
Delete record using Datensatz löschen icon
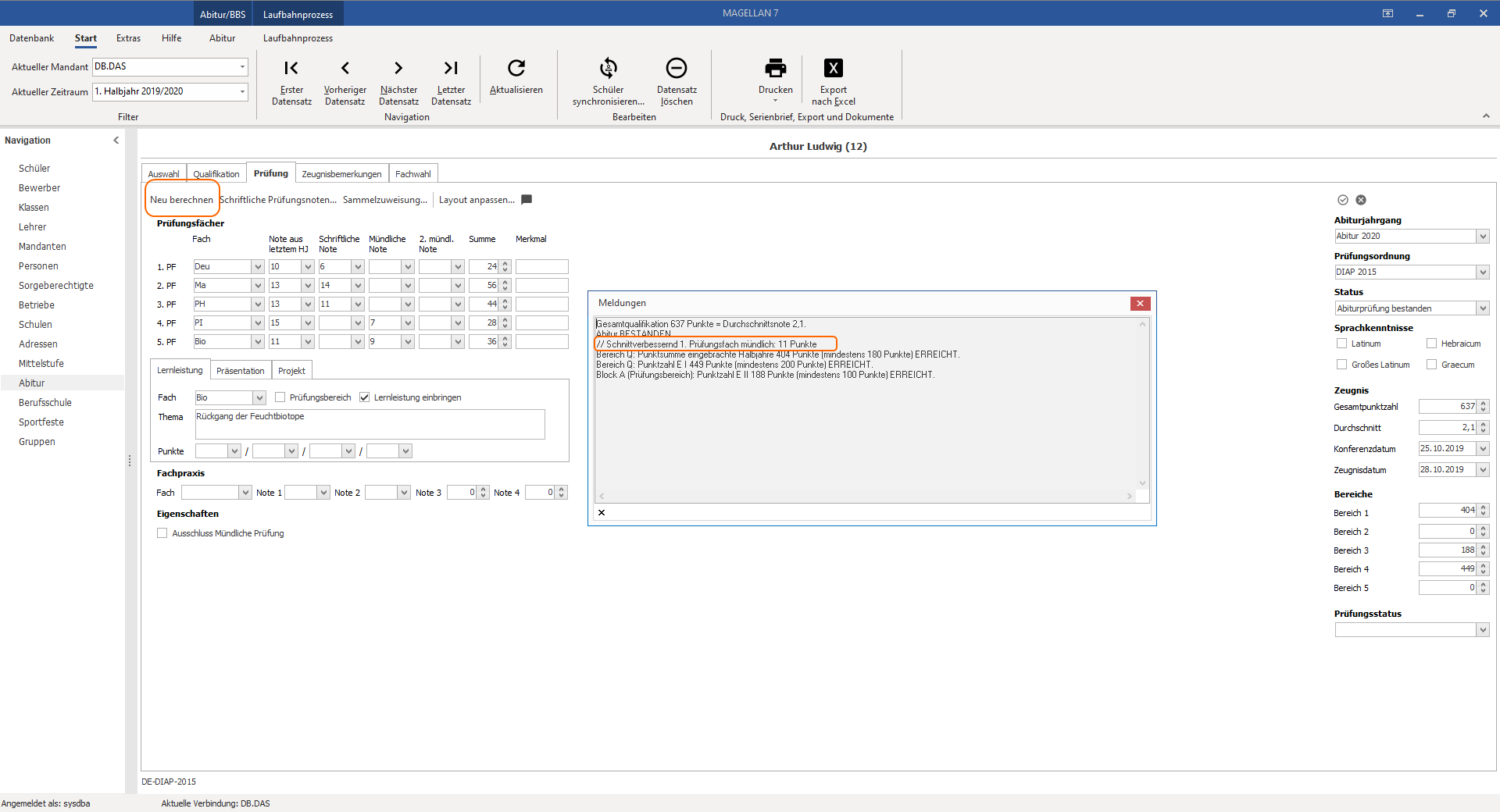(x=677, y=68)
